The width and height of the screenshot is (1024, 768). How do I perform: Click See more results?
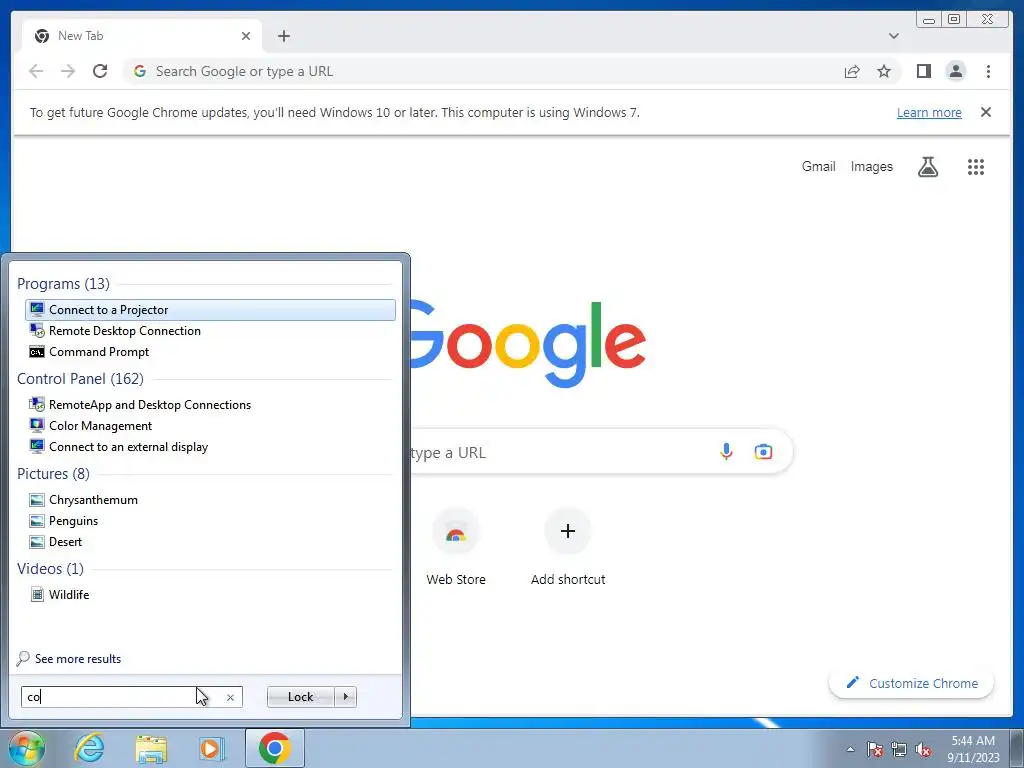tap(69, 658)
